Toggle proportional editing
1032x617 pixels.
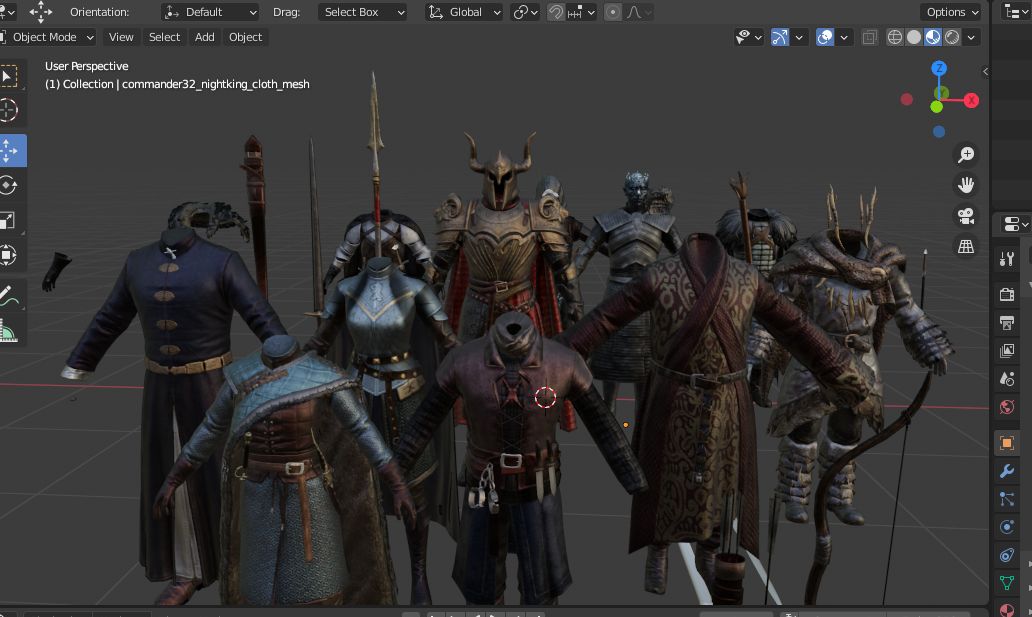pyautogui.click(x=612, y=13)
